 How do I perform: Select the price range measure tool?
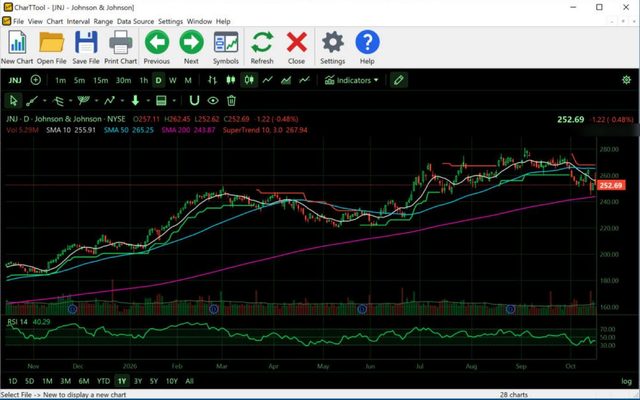point(161,100)
